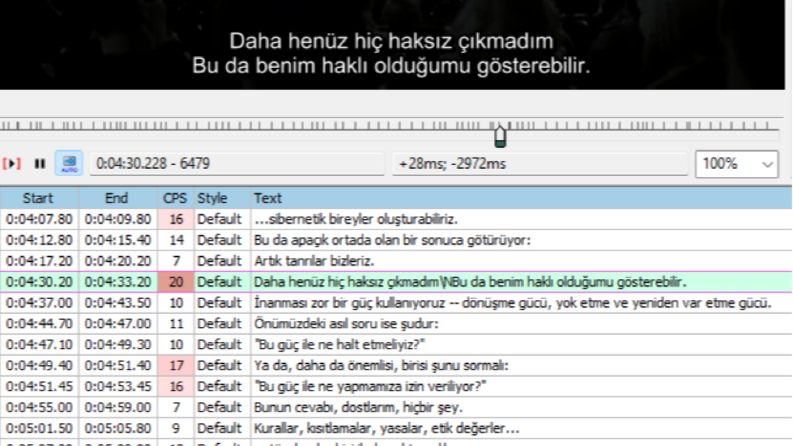This screenshot has height=446, width=793.
Task: Click start time 0:05:01.50
Action: click(x=39, y=428)
